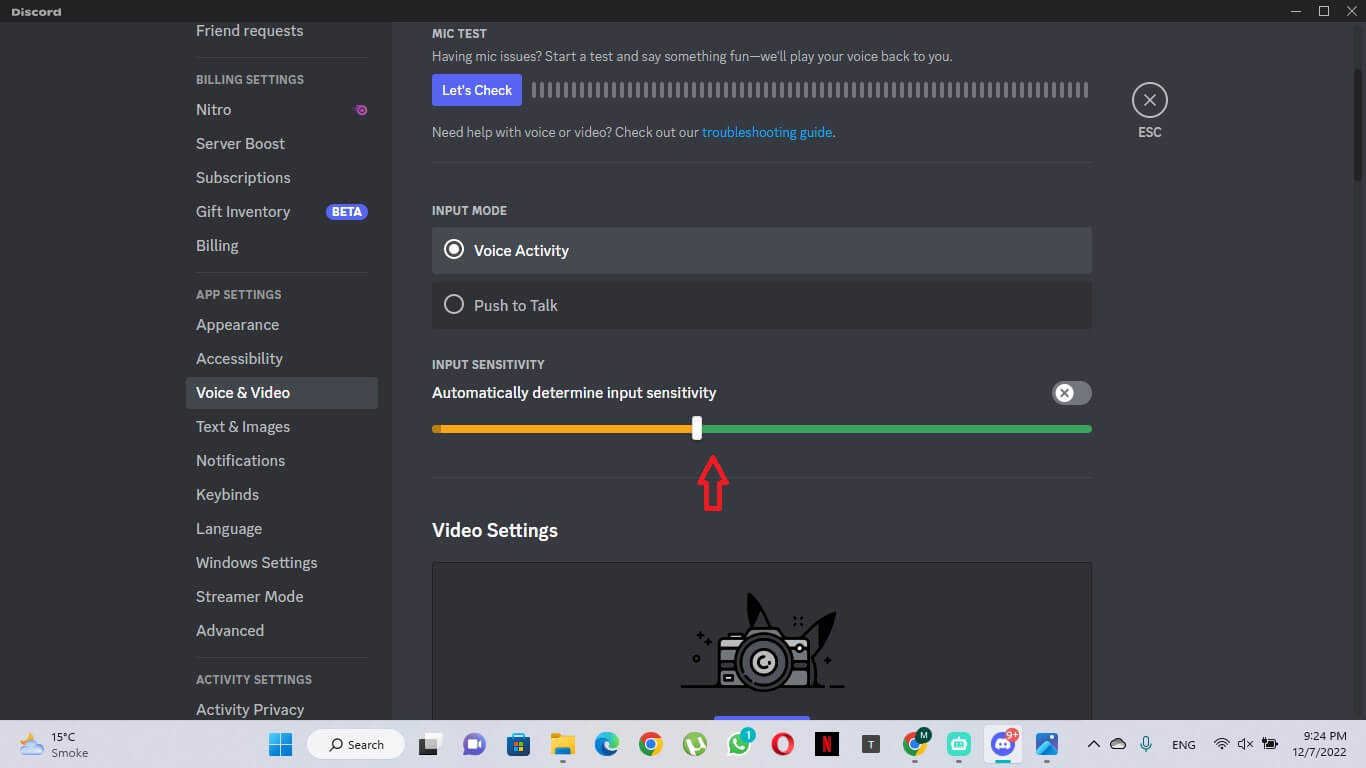The image size is (1366, 768).
Task: Select Voice & Video in sidebar
Action: coord(281,393)
